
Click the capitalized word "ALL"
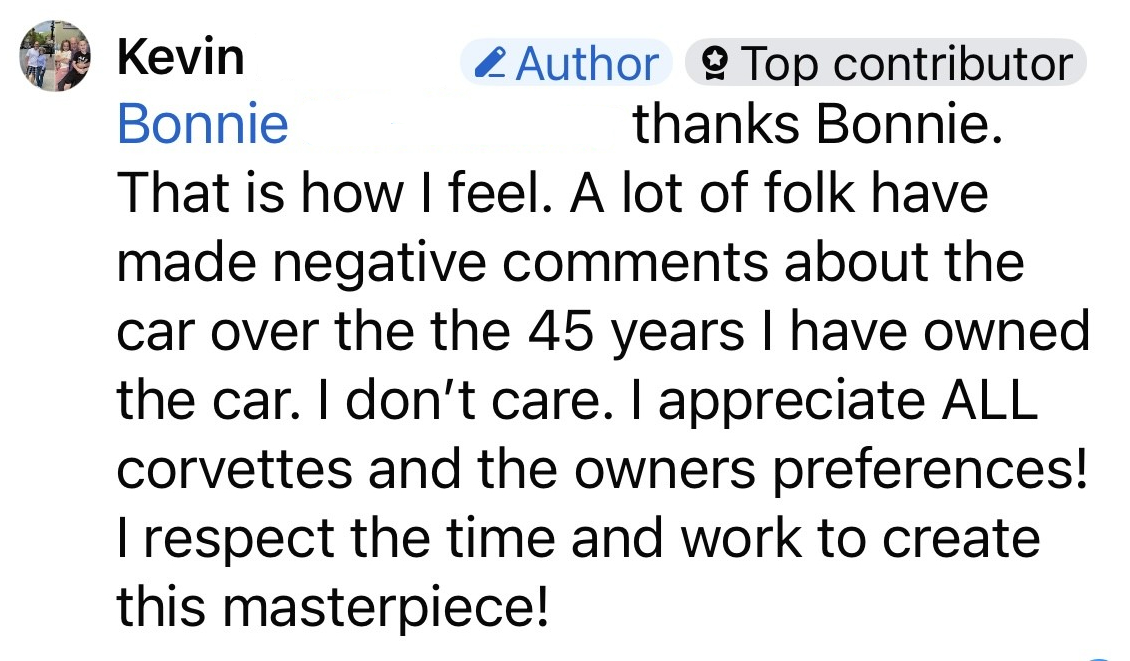coord(990,399)
